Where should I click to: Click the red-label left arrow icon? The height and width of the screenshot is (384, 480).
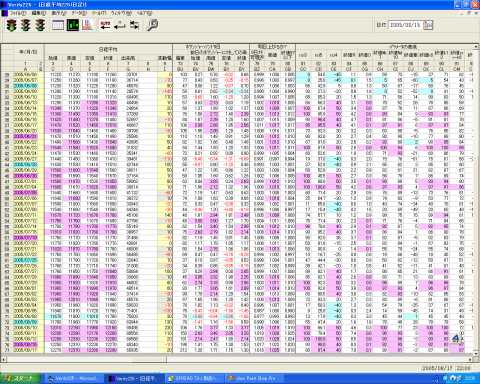pos(105,25)
